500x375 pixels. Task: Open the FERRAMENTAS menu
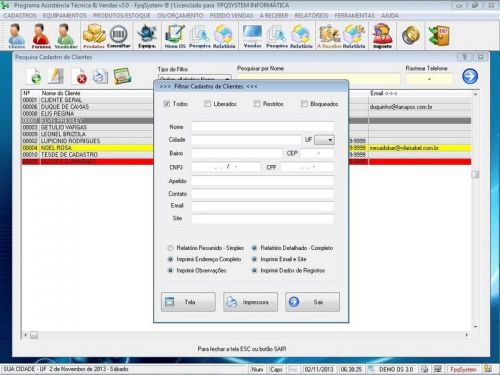tap(355, 15)
